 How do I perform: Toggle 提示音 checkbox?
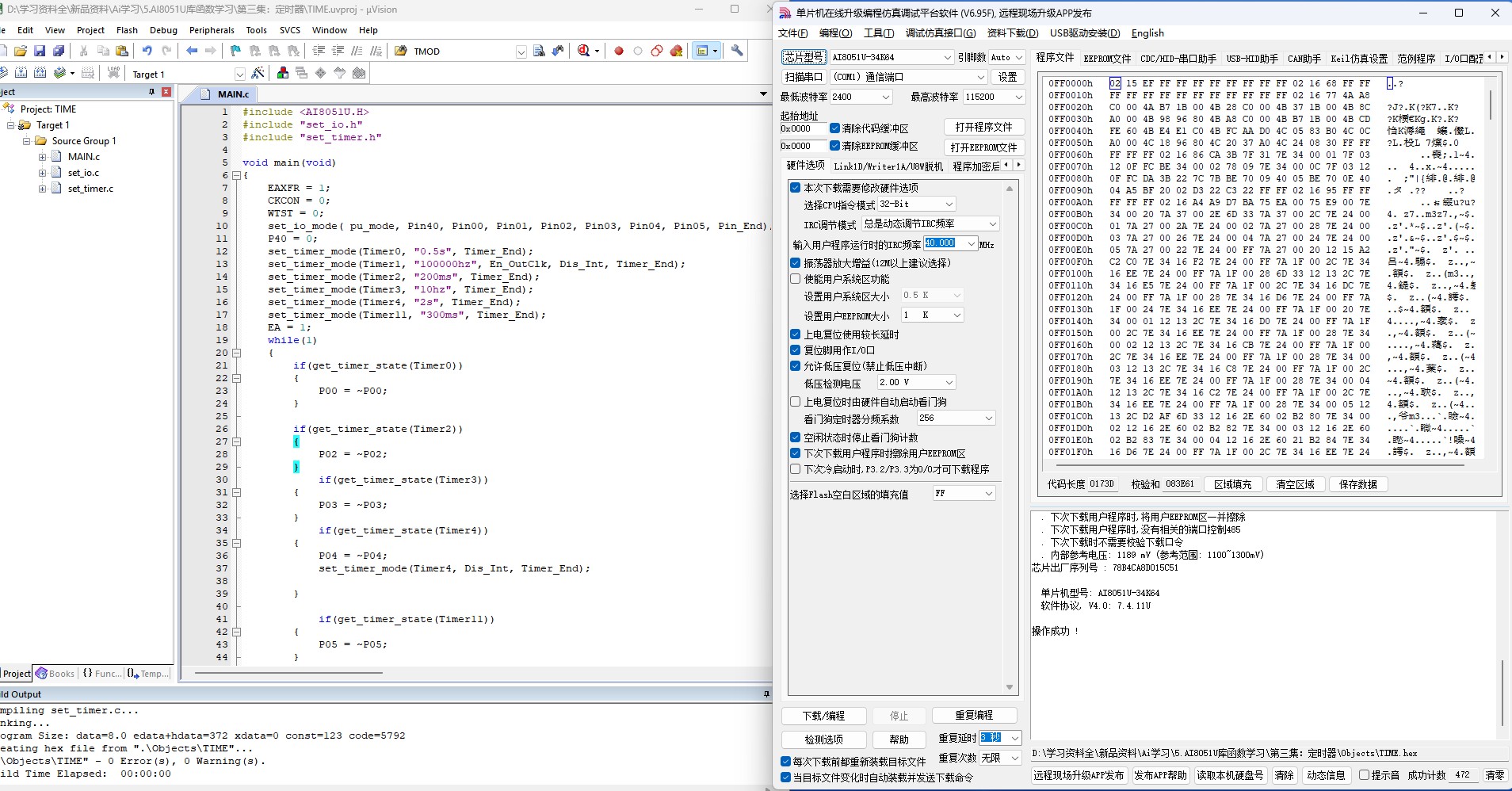[x=1364, y=775]
